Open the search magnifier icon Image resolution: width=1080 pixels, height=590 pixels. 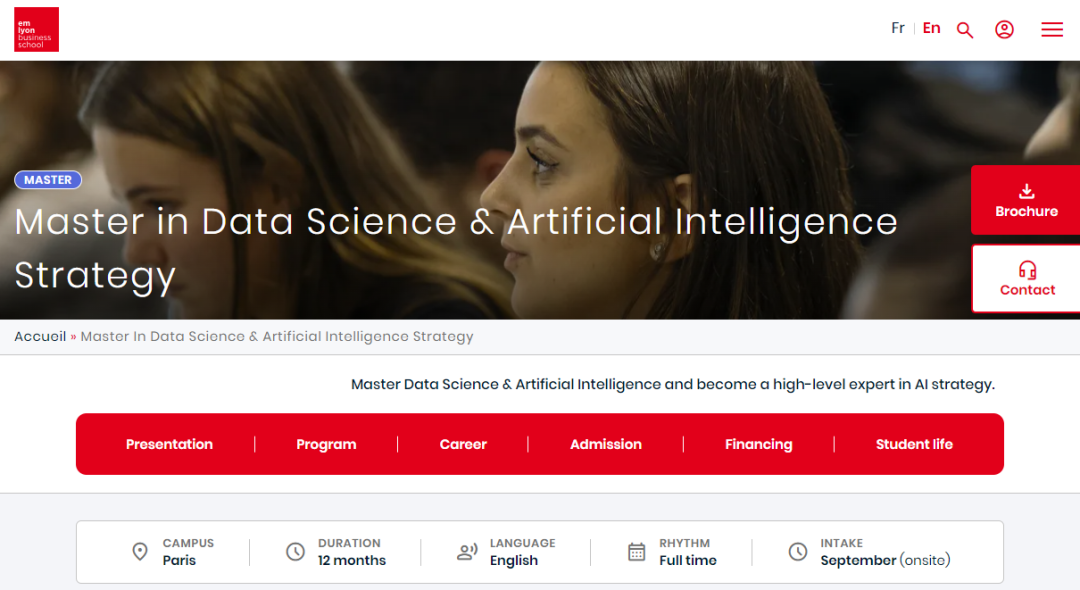(x=965, y=30)
